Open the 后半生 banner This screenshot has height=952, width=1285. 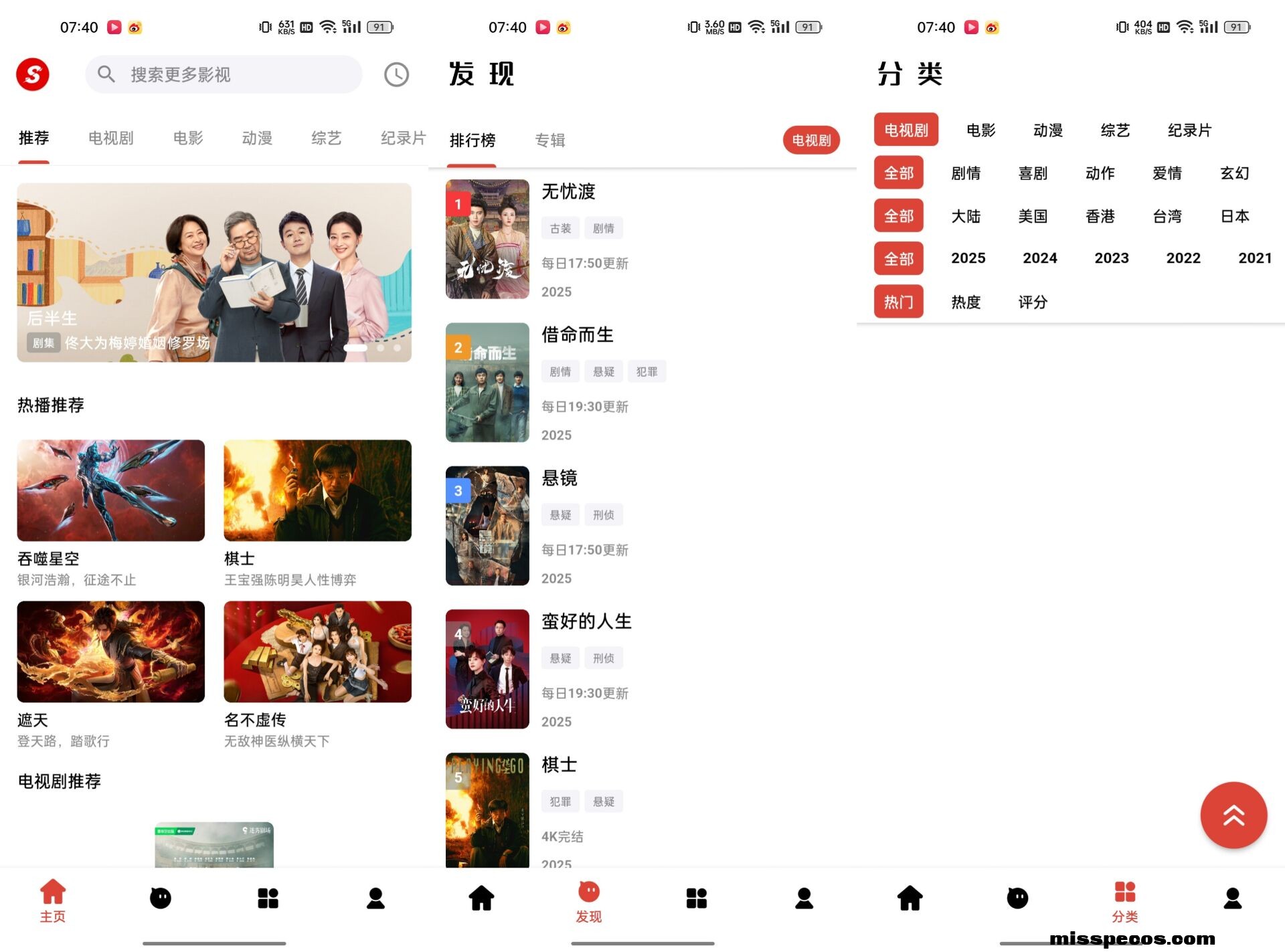click(214, 272)
